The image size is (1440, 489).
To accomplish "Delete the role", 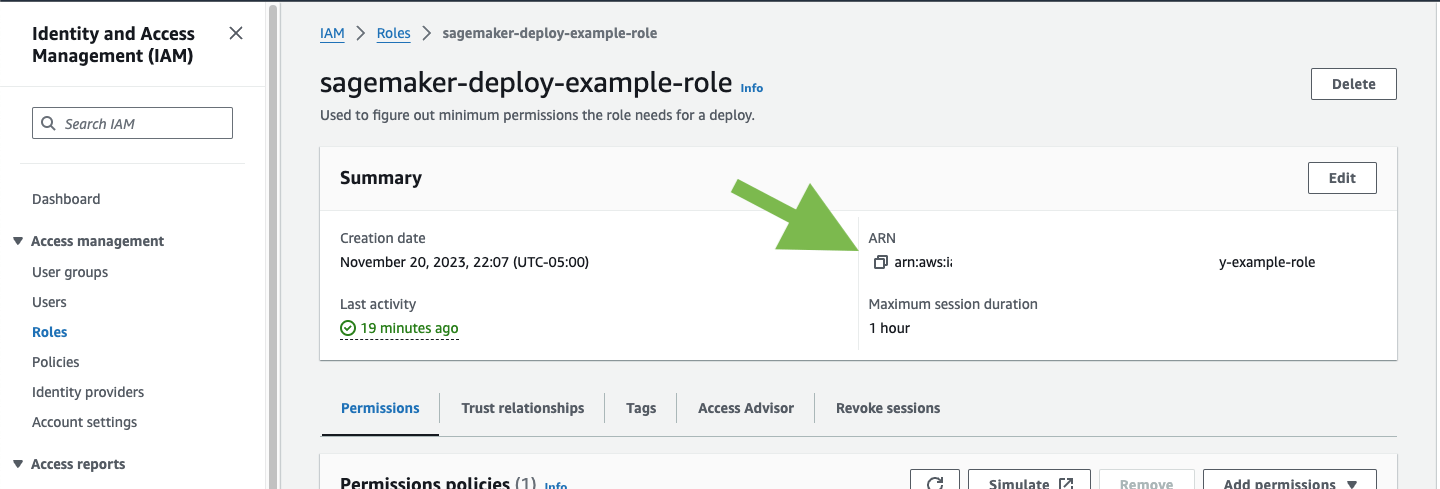I will pyautogui.click(x=1354, y=84).
